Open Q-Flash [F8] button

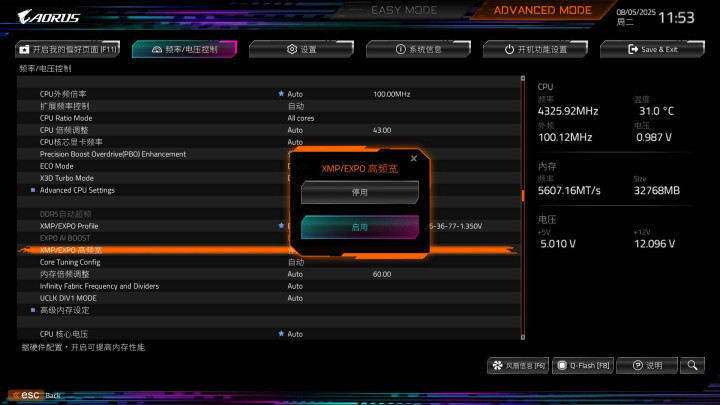(x=583, y=366)
